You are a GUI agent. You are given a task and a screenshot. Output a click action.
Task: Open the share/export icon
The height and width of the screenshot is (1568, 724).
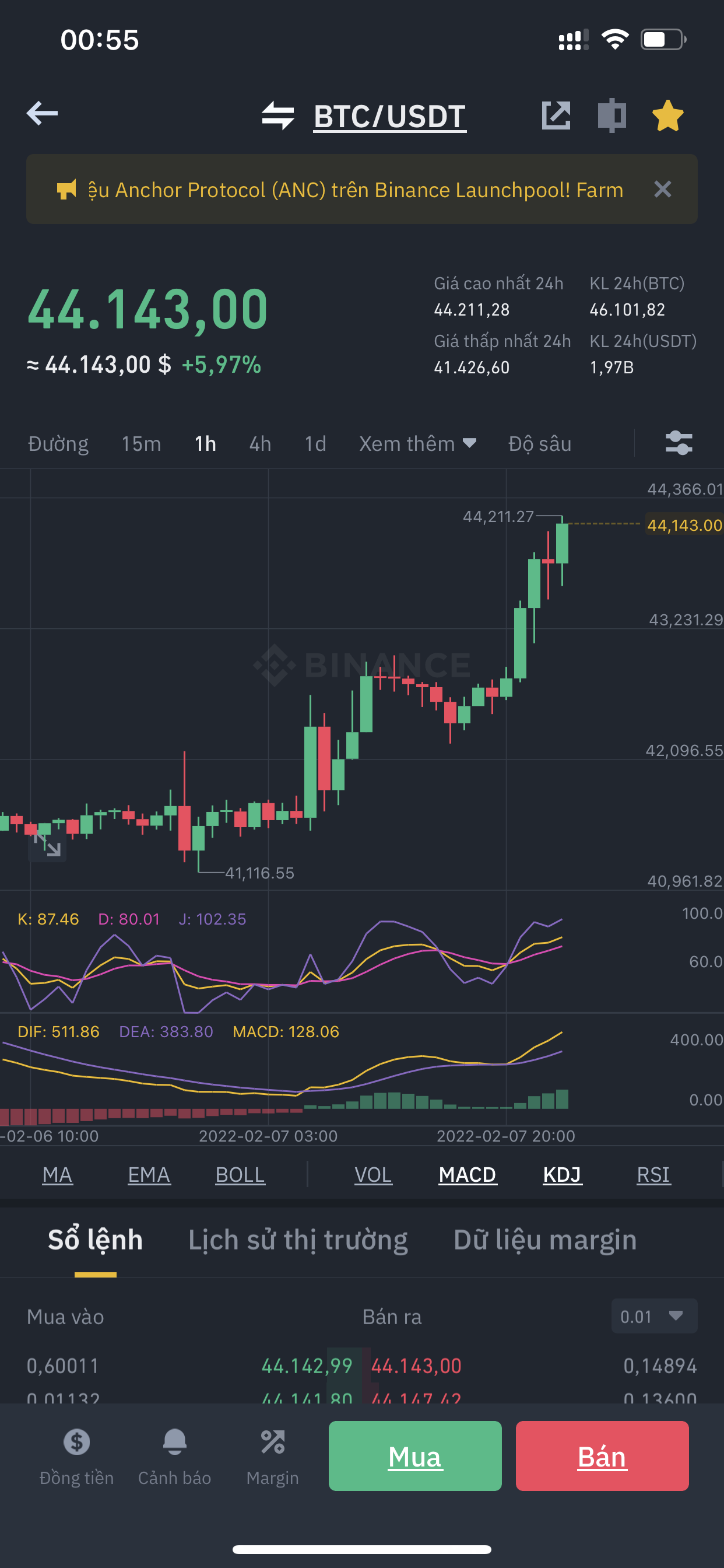pyautogui.click(x=556, y=115)
